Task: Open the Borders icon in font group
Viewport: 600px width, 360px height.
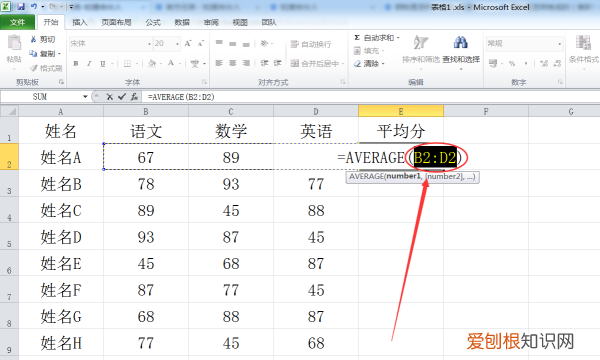Action: [x=127, y=64]
